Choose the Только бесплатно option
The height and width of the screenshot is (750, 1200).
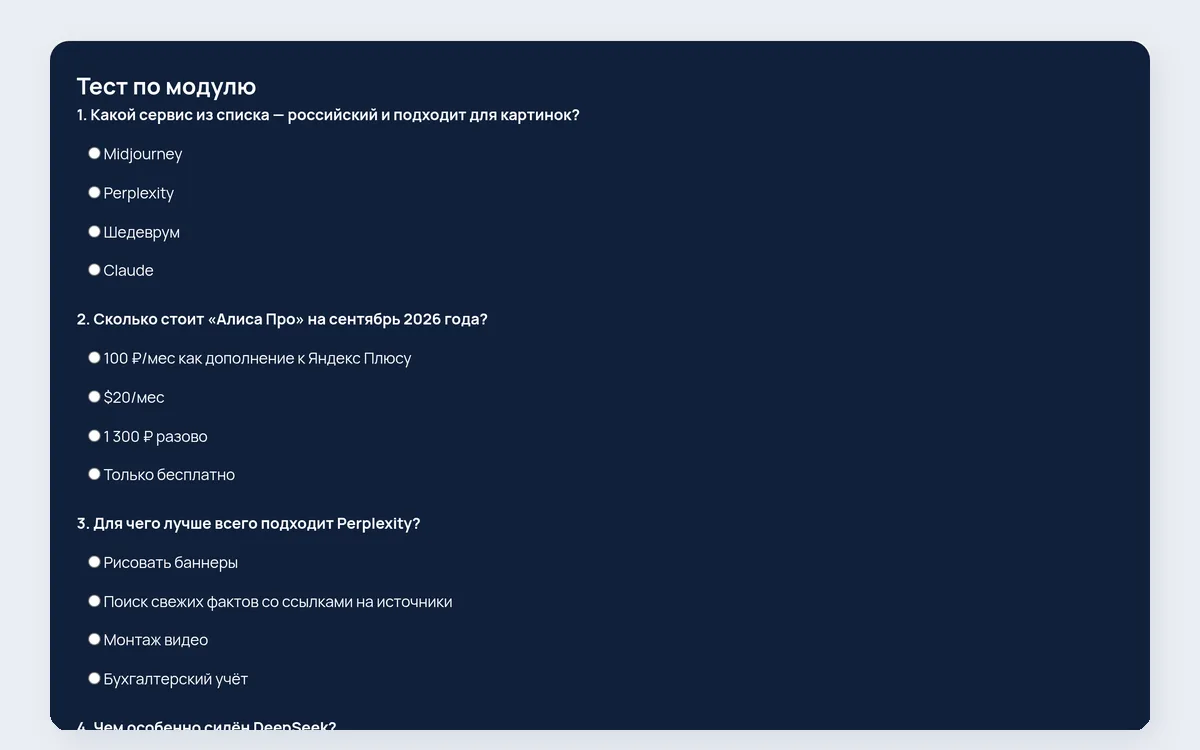click(x=94, y=473)
